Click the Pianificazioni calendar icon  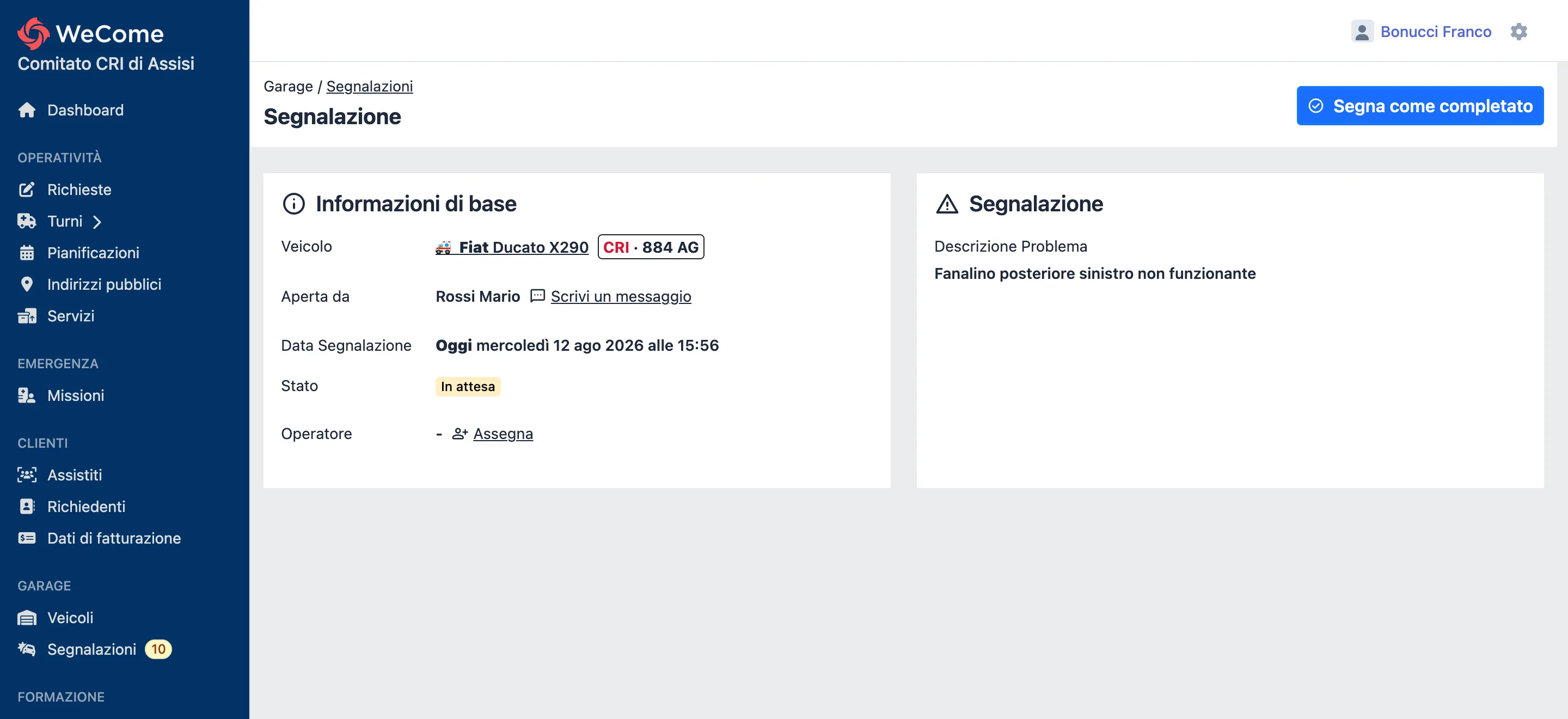[27, 253]
